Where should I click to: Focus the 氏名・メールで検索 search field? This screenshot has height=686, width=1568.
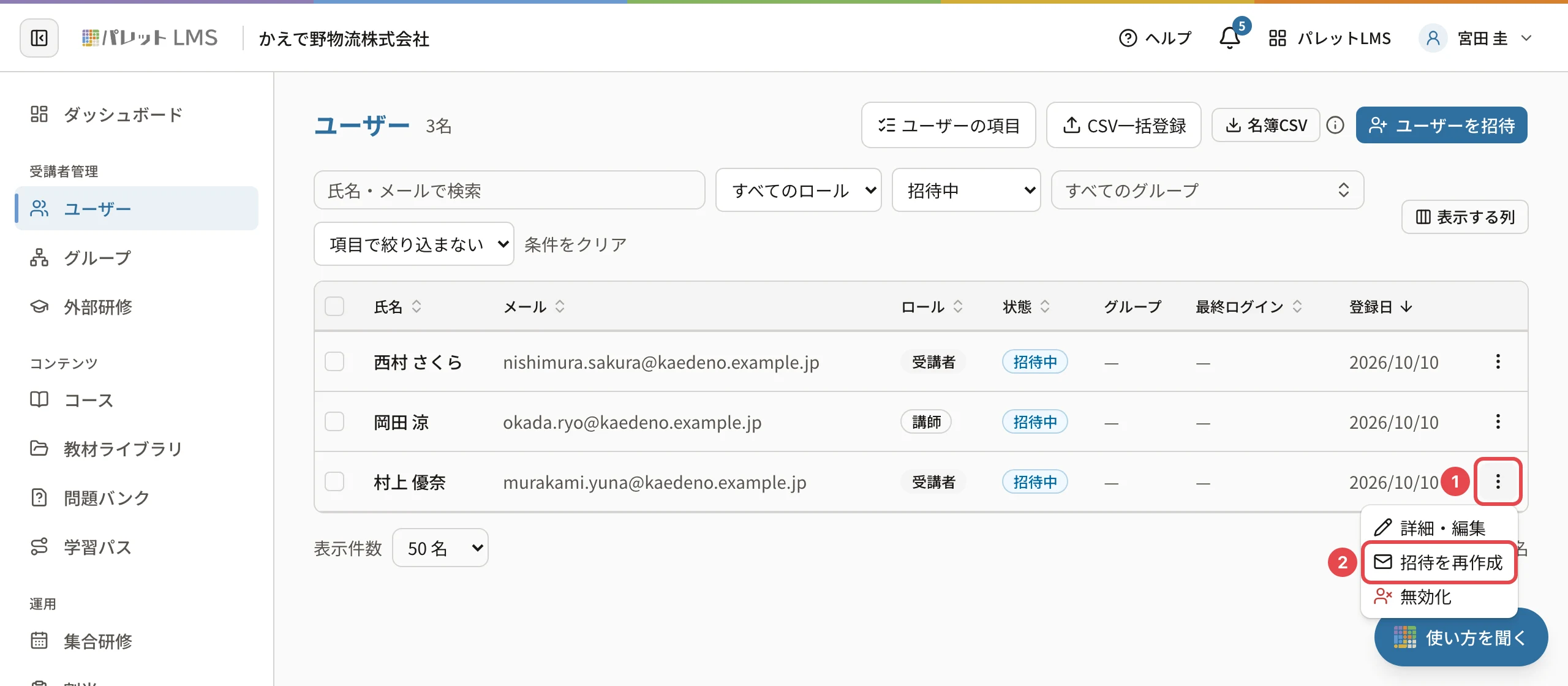[509, 190]
